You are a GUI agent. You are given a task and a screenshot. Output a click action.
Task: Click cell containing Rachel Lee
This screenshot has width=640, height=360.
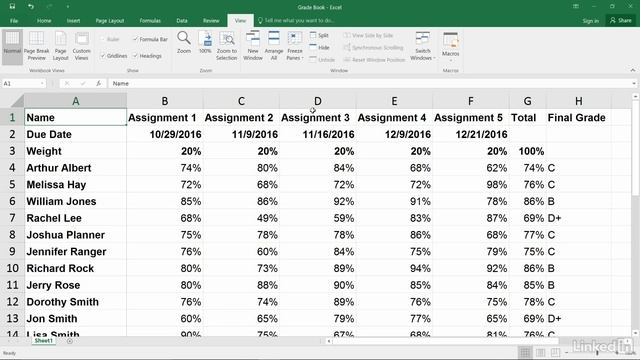[x=76, y=218]
